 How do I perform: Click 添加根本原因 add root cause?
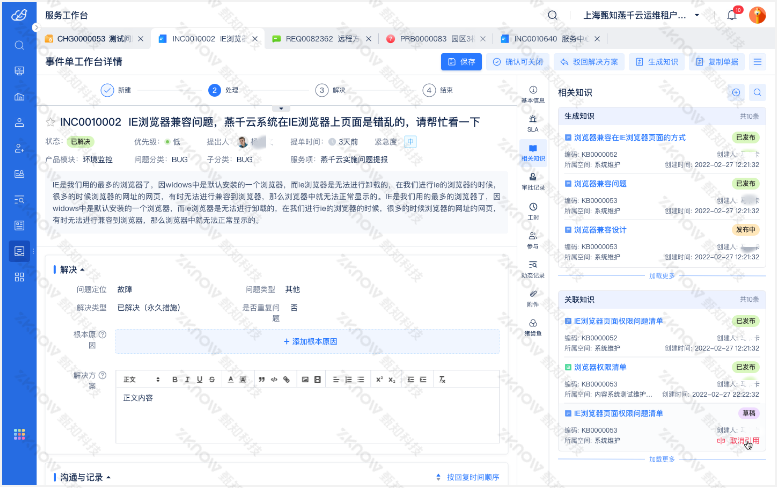pyautogui.click(x=310, y=341)
